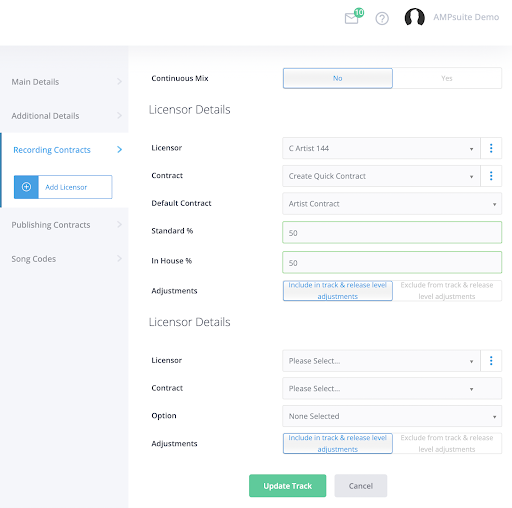Open the mail inbox with 10 notifications
Screen dimensions: 512x508
pos(353,17)
